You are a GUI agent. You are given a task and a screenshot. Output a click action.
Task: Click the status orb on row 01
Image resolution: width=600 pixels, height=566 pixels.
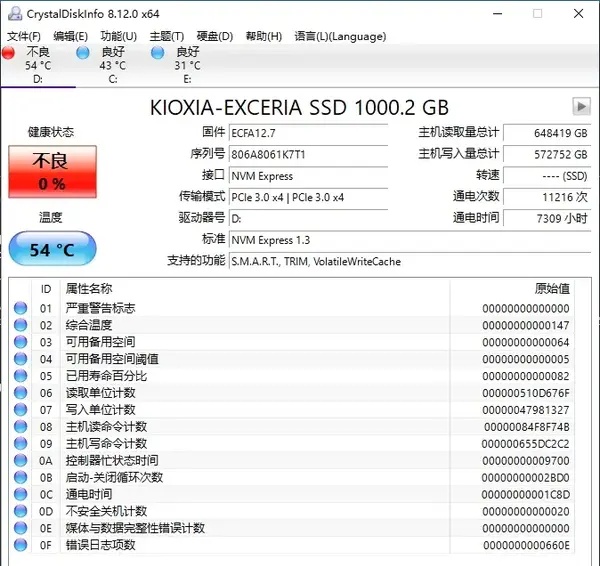pyautogui.click(x=20, y=308)
